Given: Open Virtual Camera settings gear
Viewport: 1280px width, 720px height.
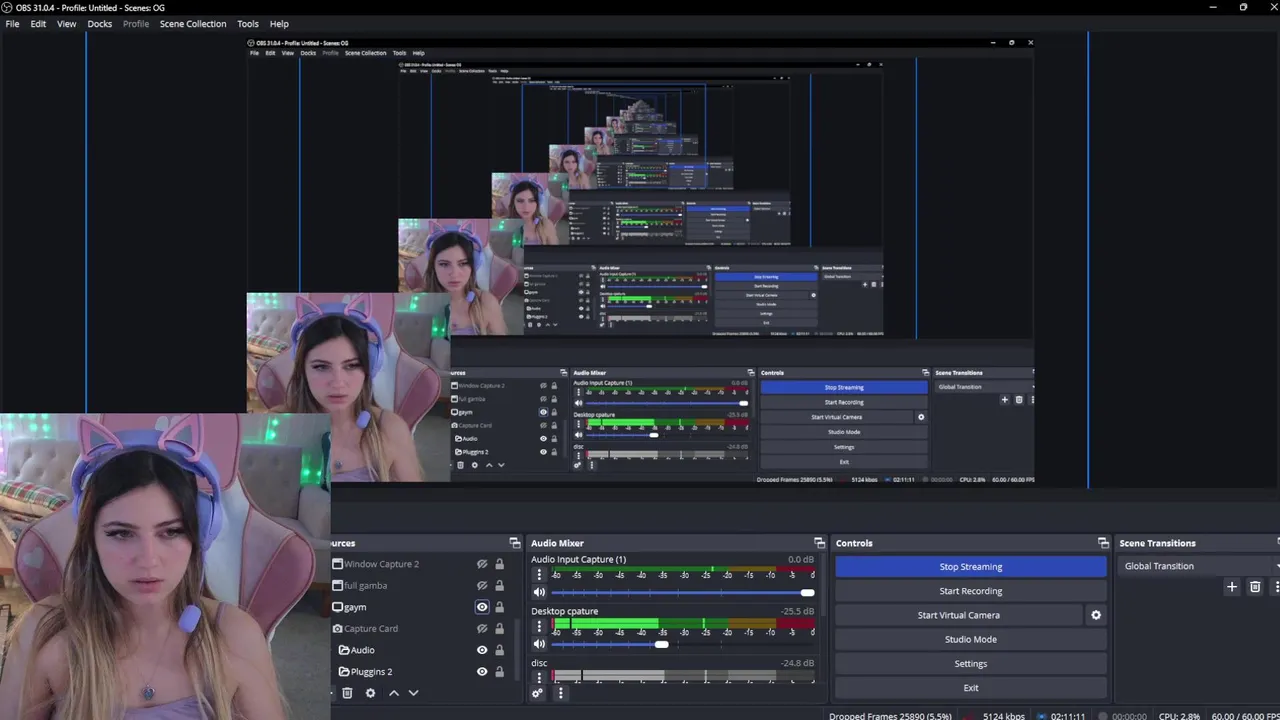Looking at the screenshot, I should [1096, 615].
